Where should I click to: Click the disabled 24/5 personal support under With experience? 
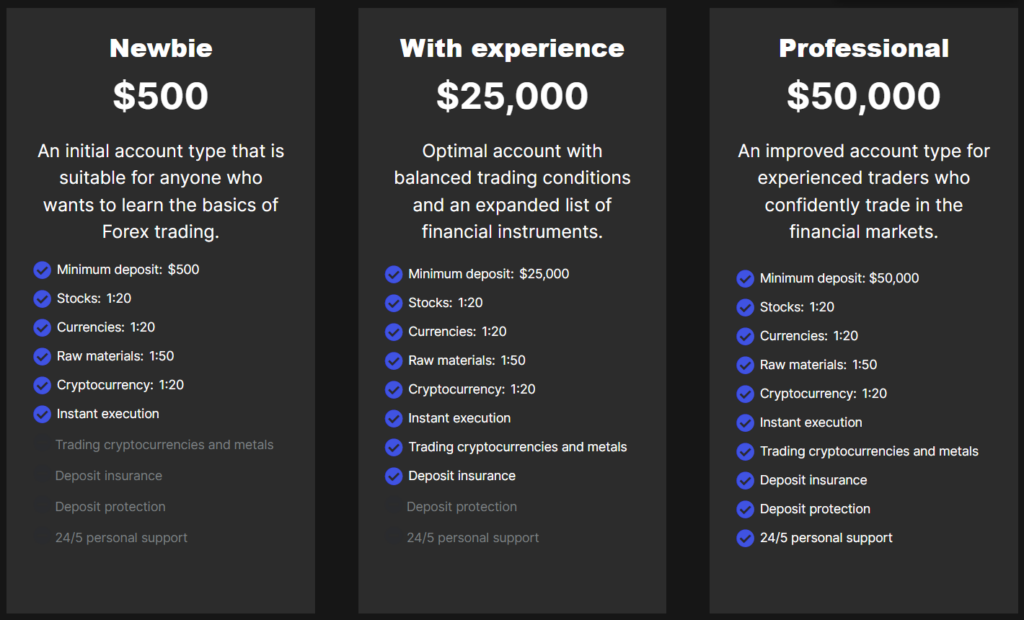coord(472,538)
